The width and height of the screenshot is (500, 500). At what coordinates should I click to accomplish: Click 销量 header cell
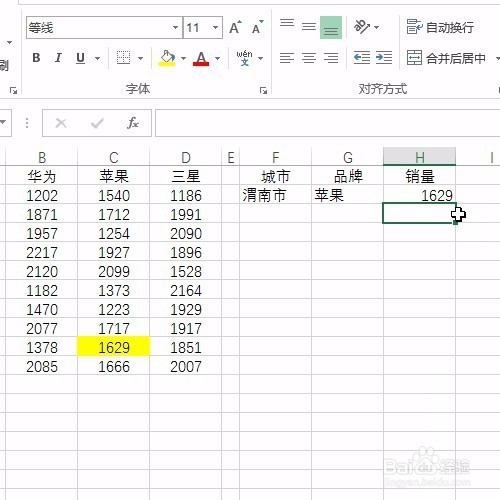coord(420,176)
